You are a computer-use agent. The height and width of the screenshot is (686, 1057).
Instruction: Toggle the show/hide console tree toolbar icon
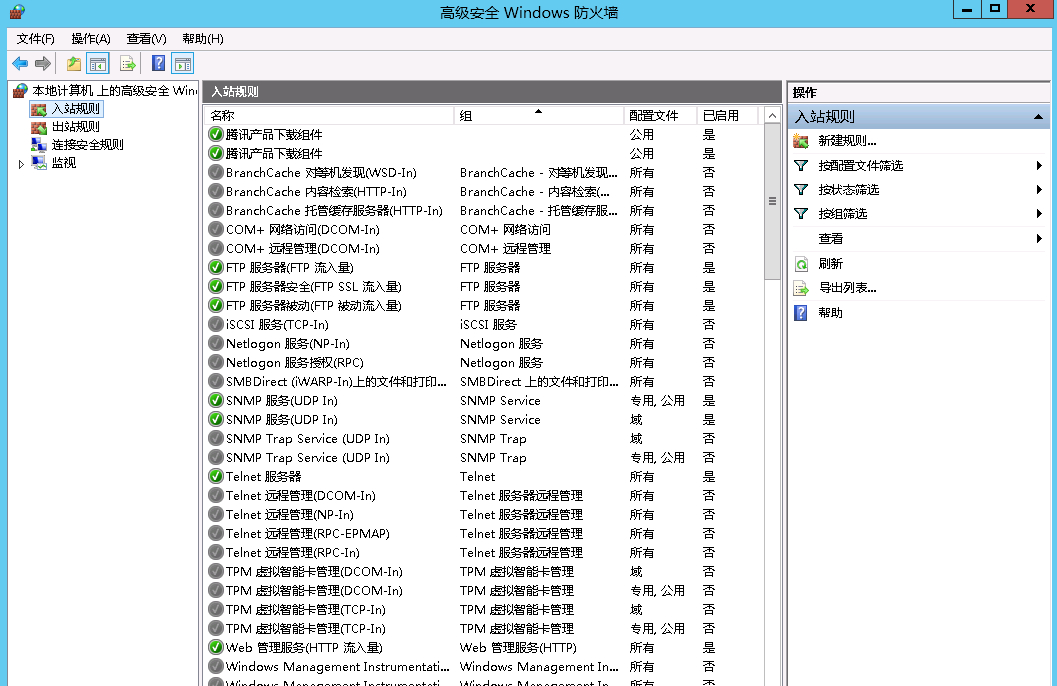98,64
